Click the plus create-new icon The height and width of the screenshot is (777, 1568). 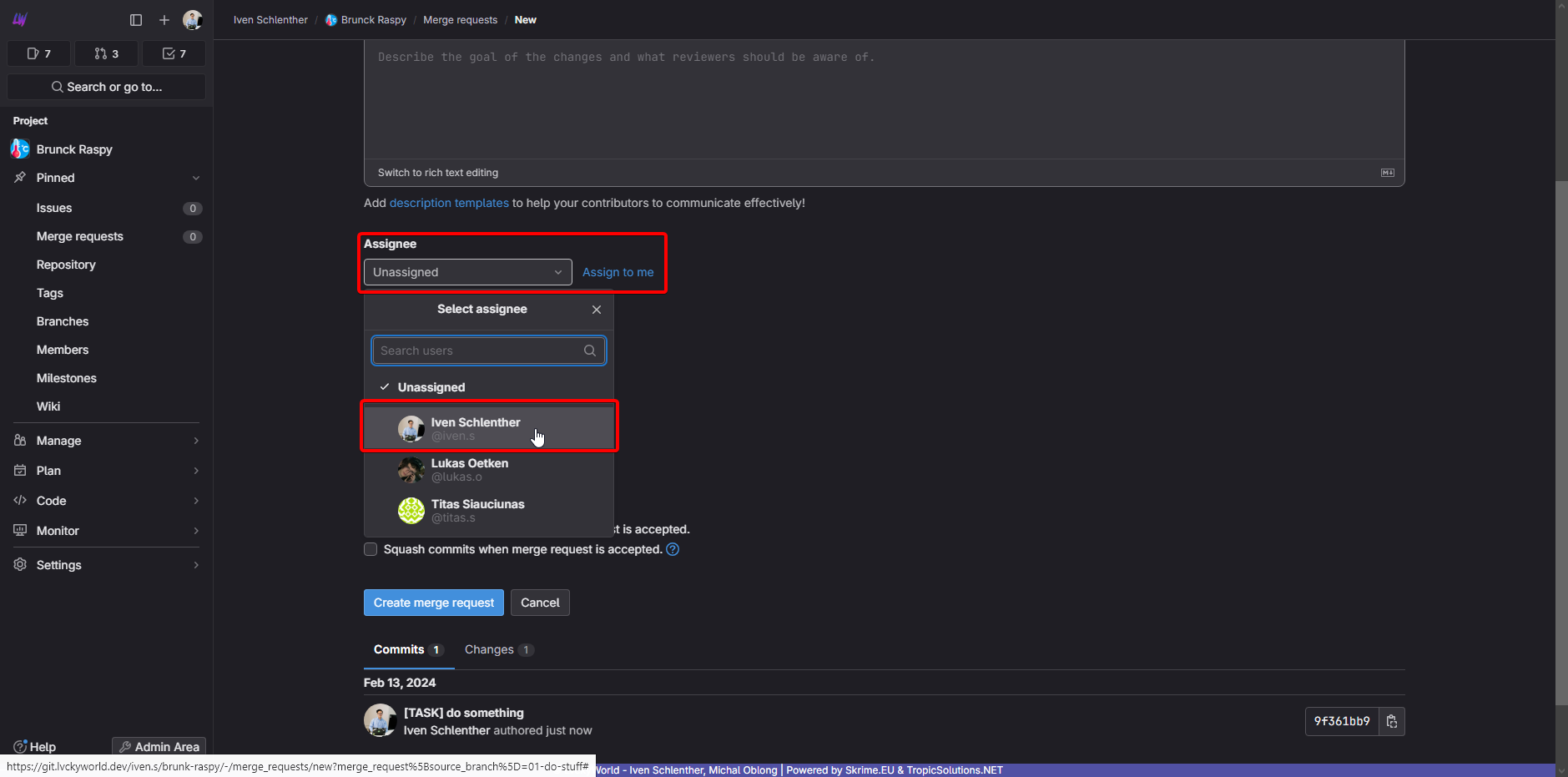click(x=164, y=20)
